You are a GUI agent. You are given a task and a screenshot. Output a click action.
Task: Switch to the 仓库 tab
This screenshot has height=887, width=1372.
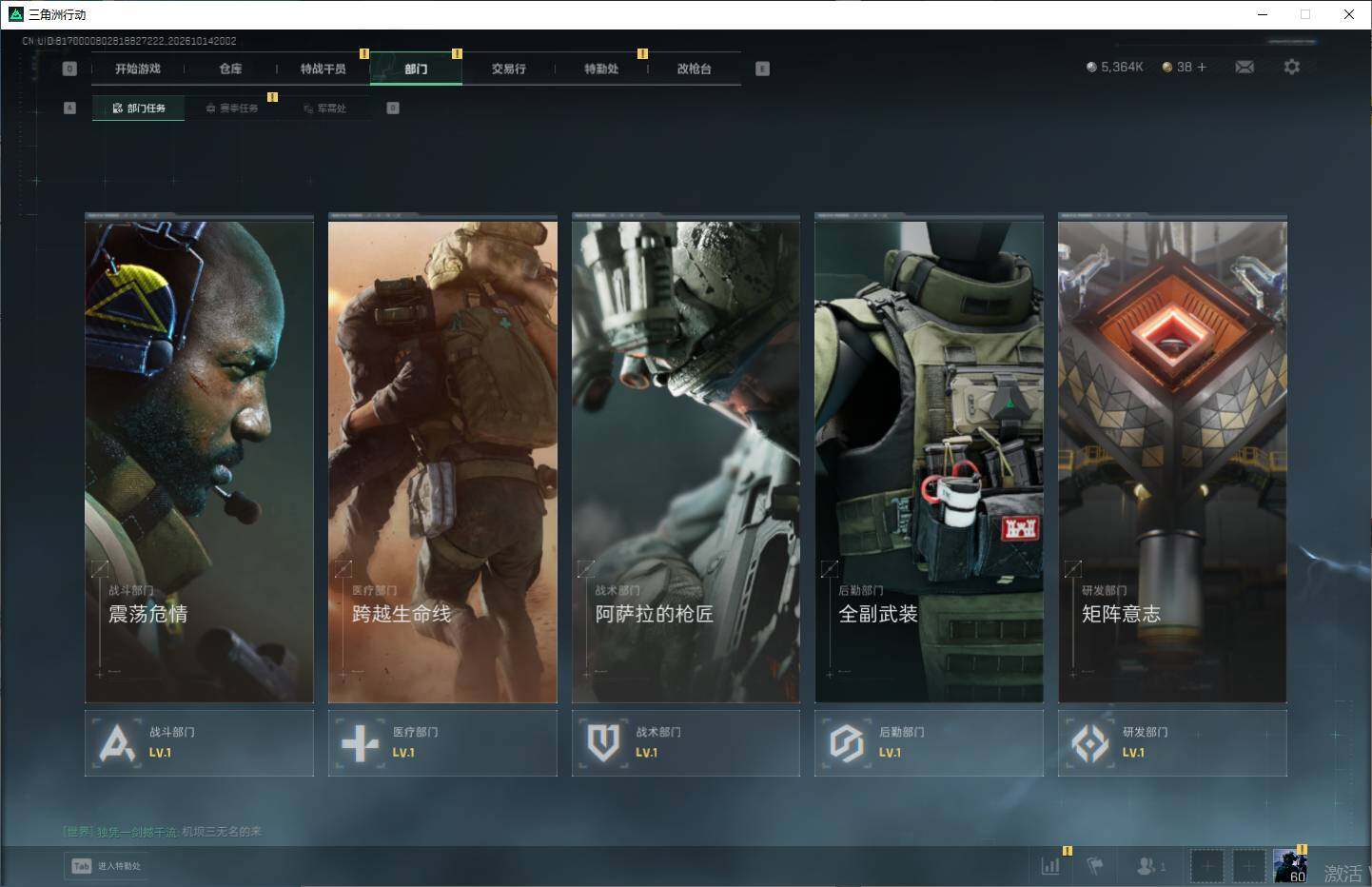[230, 69]
